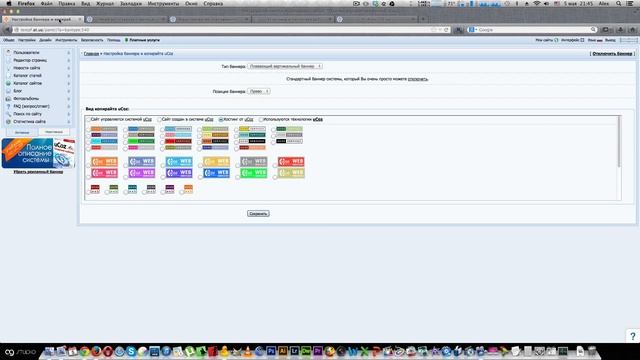Viewport: 640px width, 360px height.
Task: Open the Настройки menu in the panel
Action: pos(27,40)
